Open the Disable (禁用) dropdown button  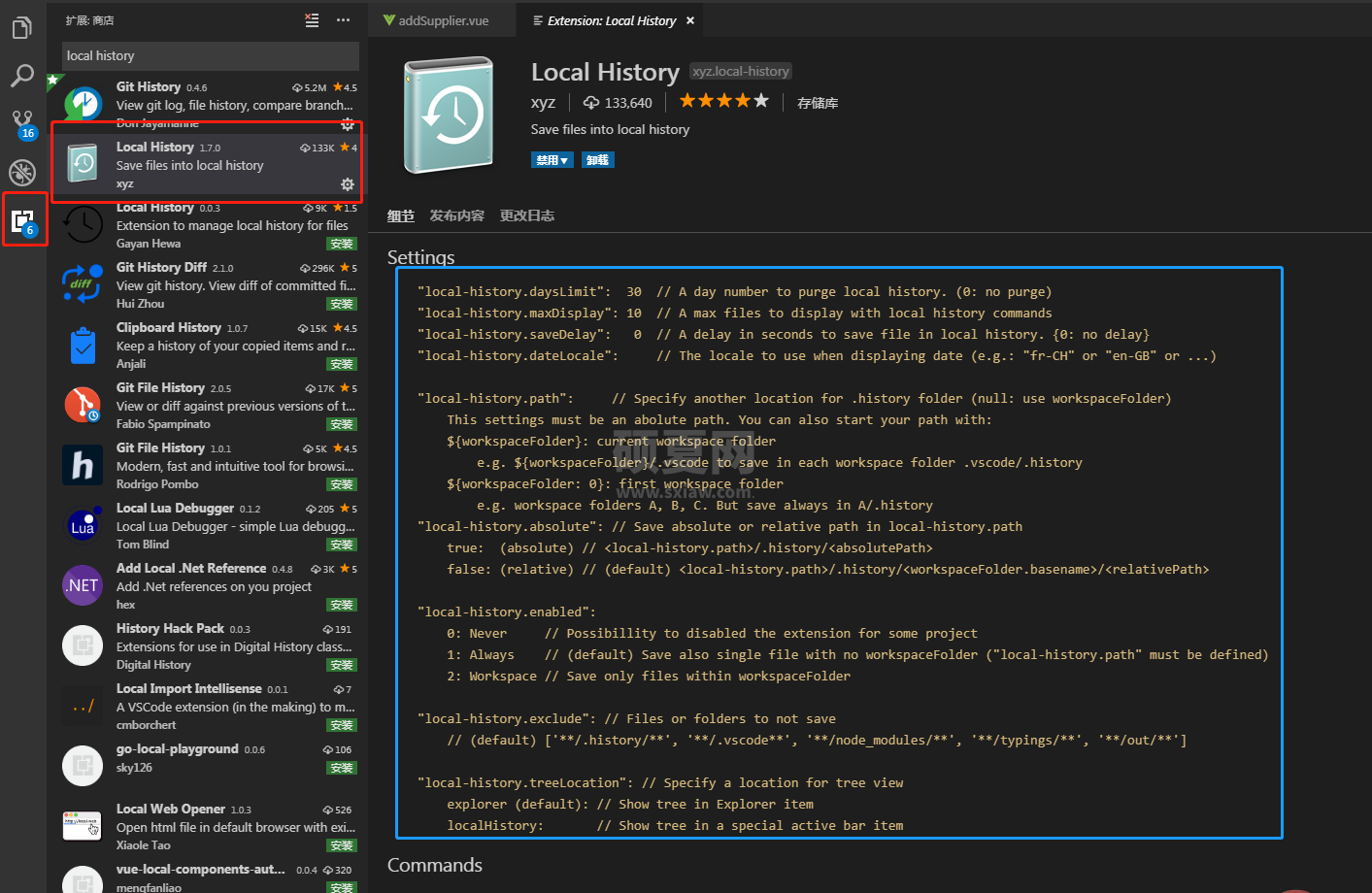click(x=552, y=160)
